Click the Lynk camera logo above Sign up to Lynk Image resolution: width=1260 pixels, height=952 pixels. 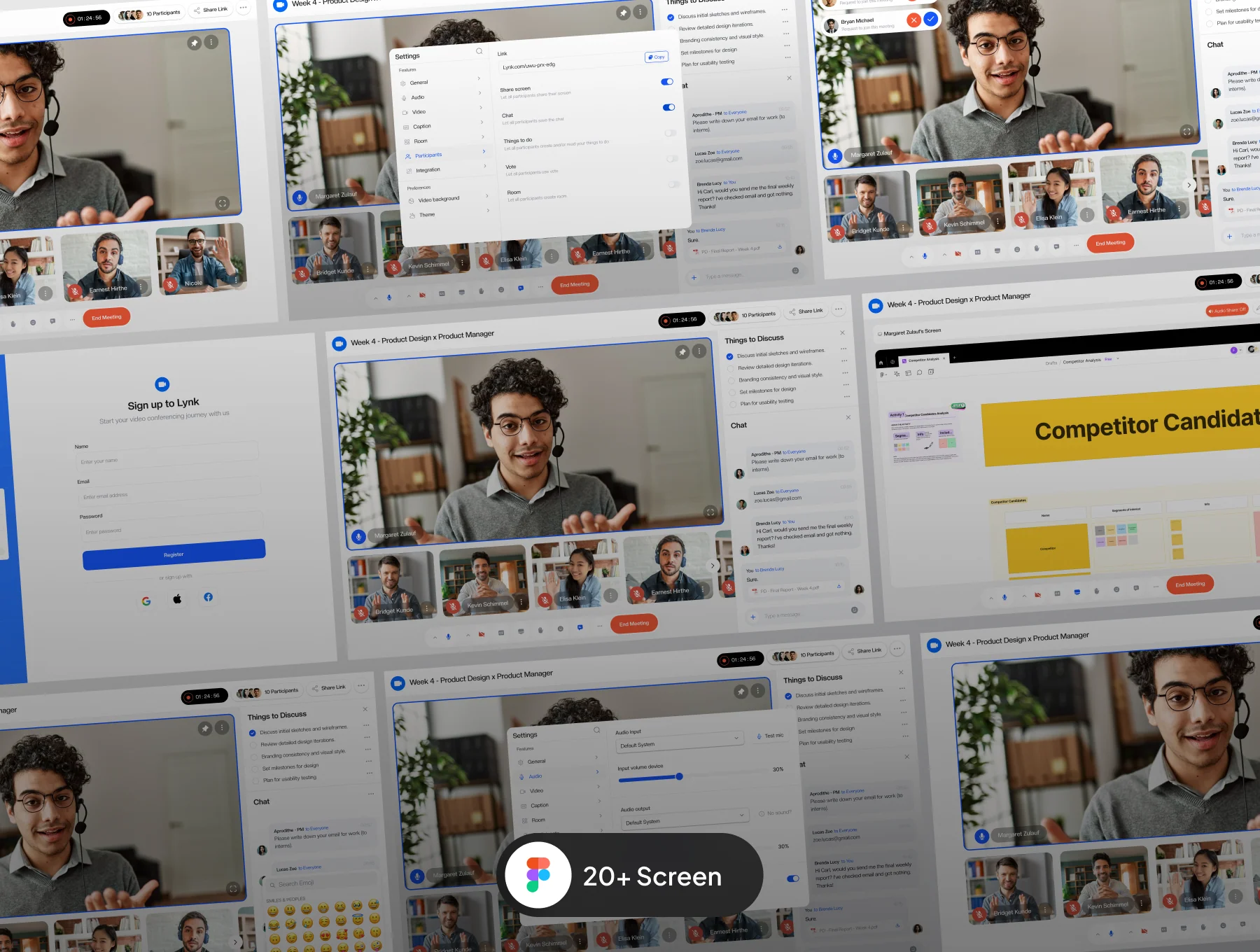162,384
